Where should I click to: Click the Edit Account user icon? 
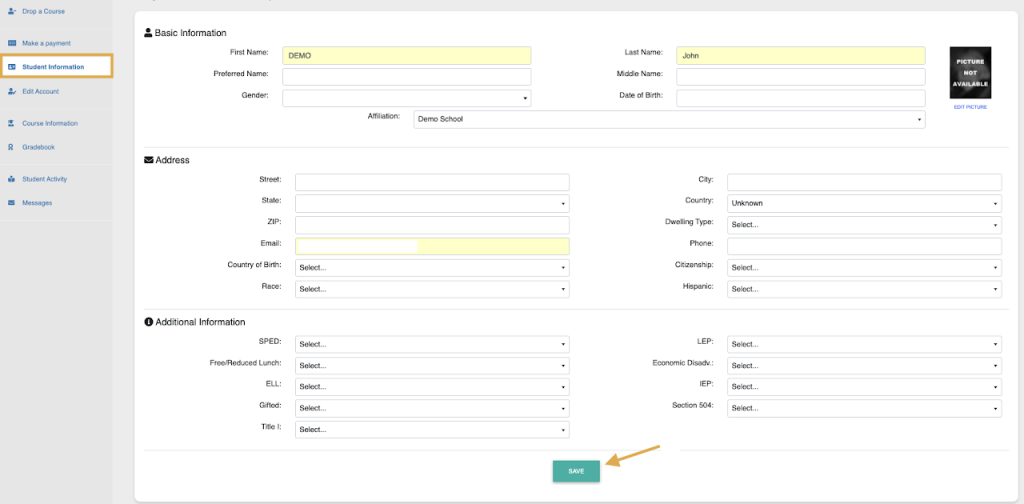point(12,91)
